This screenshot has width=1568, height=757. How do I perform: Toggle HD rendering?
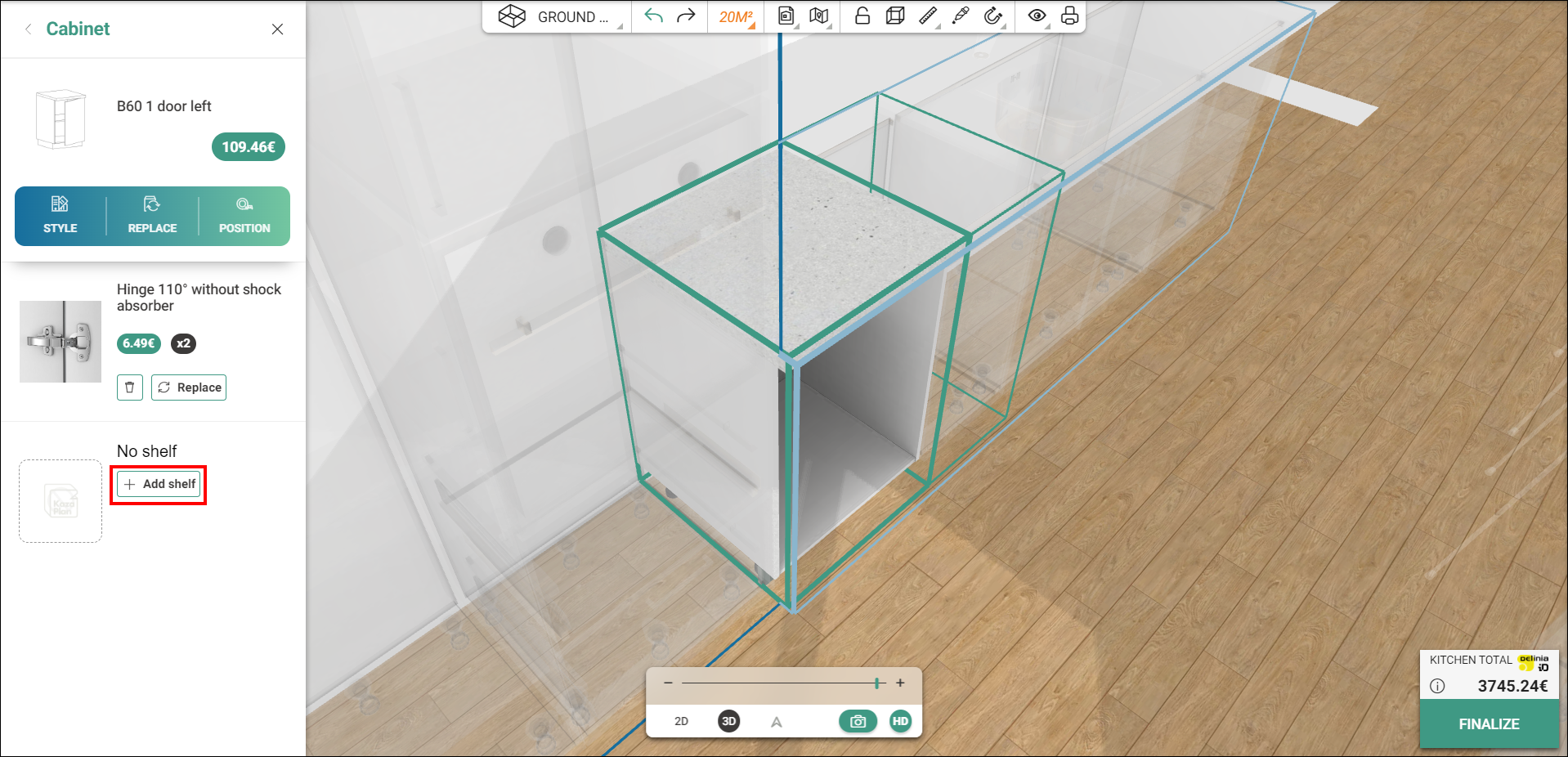[x=900, y=721]
